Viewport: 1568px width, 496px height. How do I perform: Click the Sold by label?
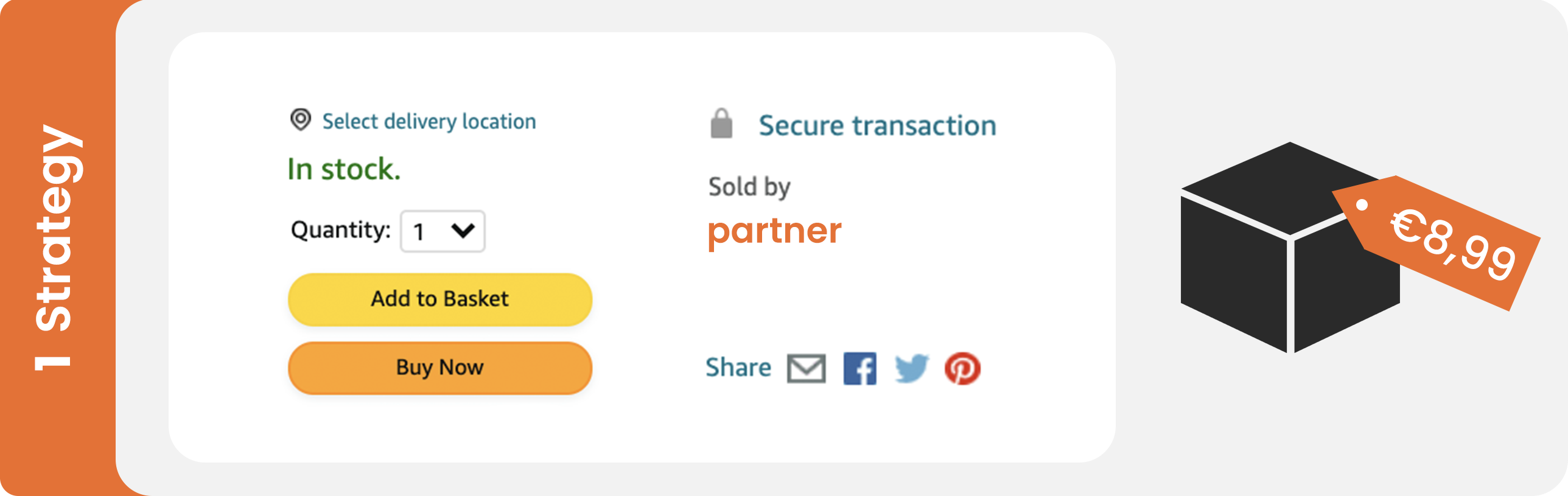click(749, 187)
